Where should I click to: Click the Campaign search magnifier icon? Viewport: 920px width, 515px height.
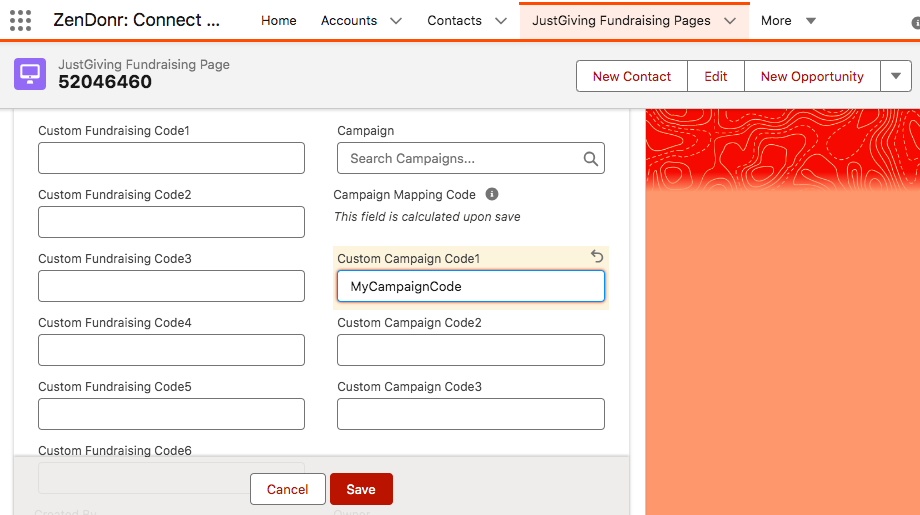click(590, 158)
